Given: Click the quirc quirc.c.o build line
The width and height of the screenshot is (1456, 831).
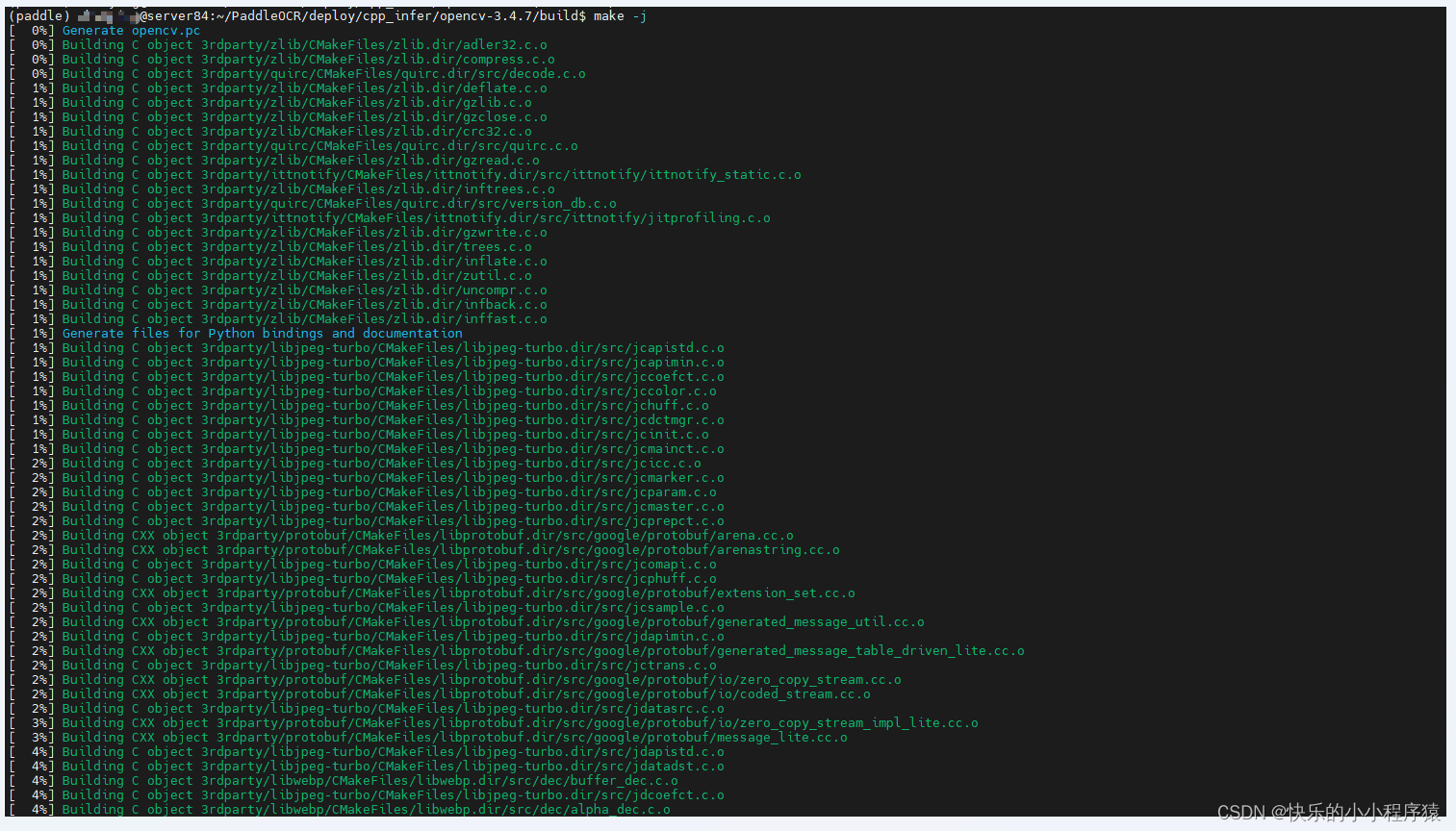Looking at the screenshot, I should (294, 145).
